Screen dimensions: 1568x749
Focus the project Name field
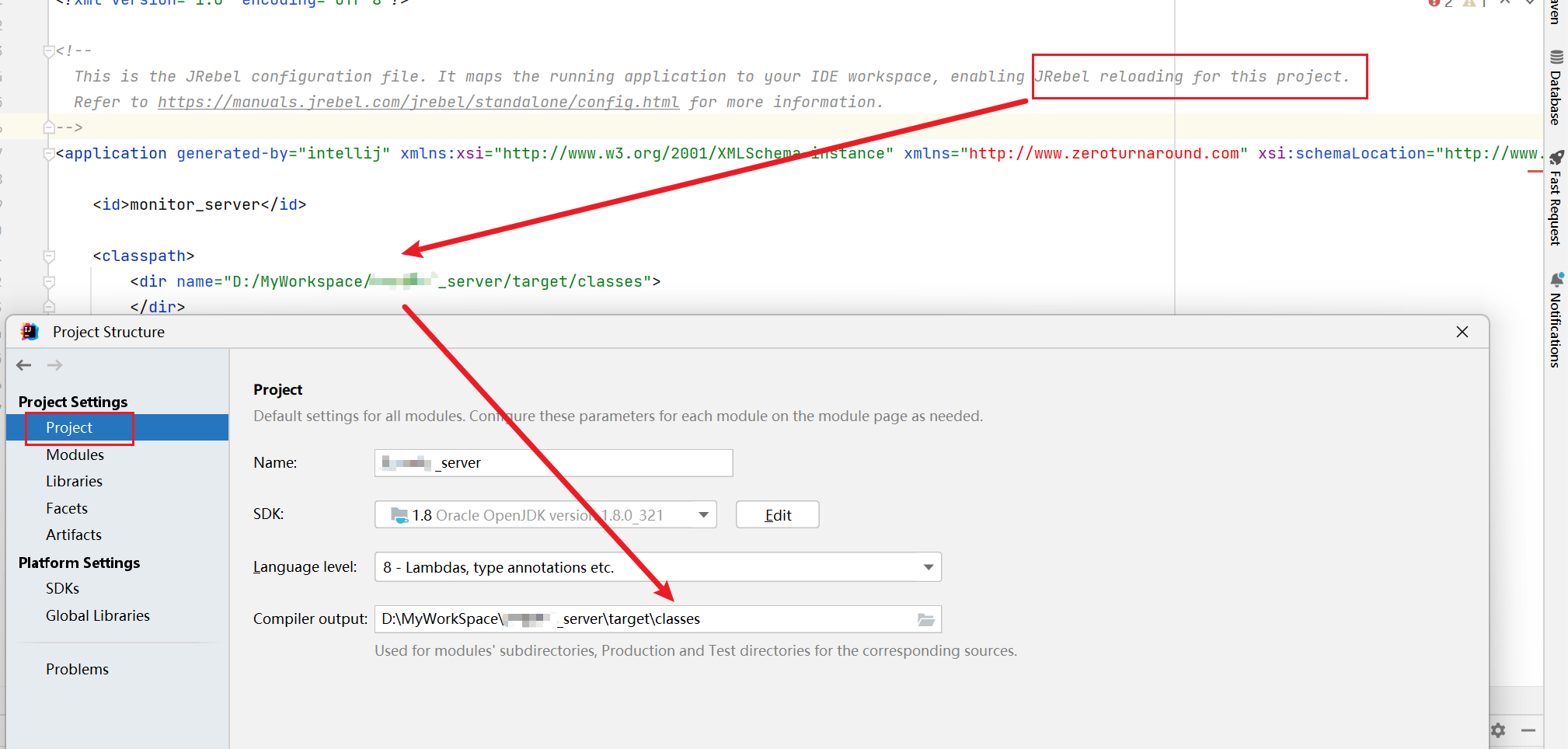click(x=553, y=463)
